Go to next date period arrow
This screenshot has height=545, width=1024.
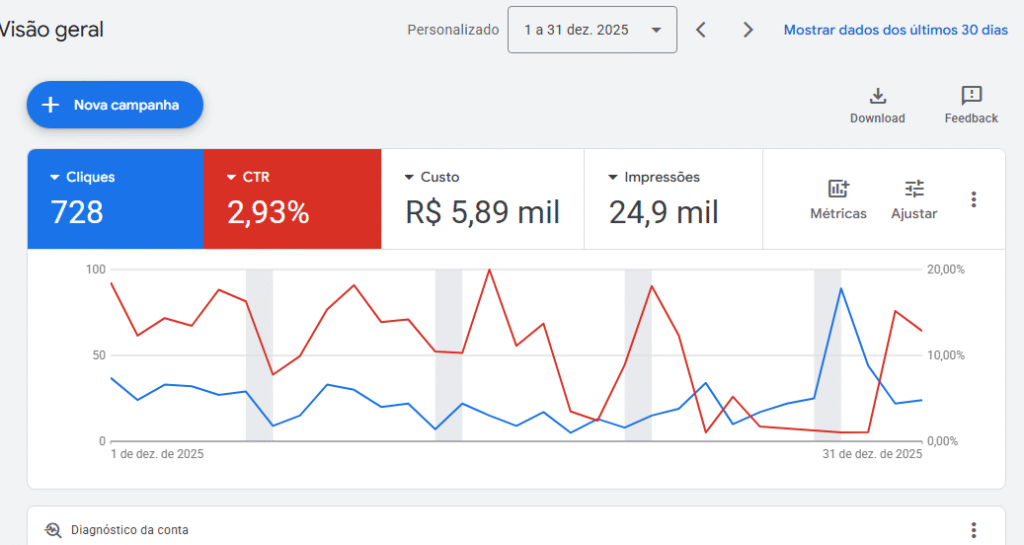(747, 30)
